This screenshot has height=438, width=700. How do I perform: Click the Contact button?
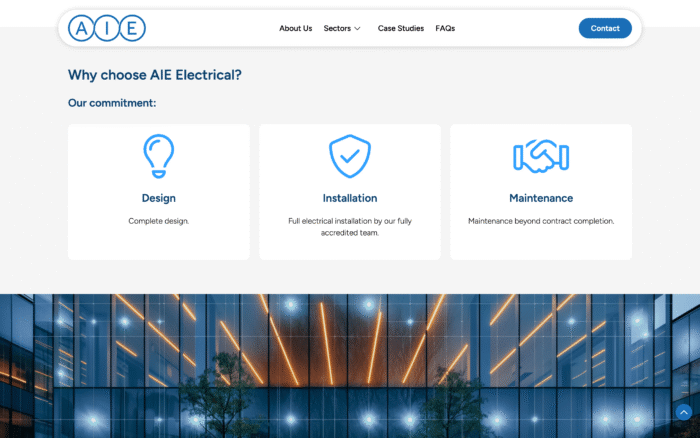605,28
